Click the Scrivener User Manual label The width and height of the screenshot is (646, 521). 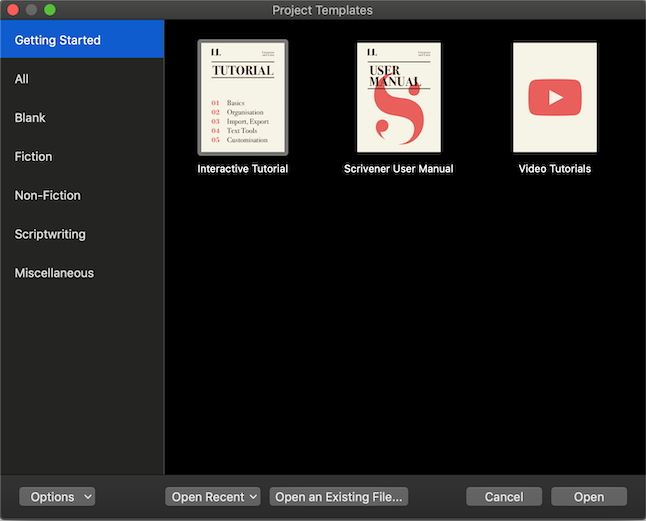point(399,168)
